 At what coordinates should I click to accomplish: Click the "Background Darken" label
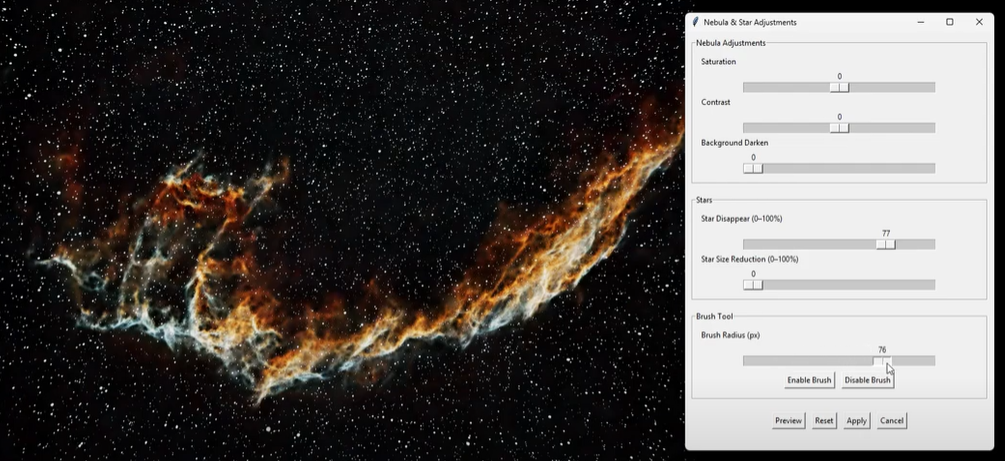735,142
